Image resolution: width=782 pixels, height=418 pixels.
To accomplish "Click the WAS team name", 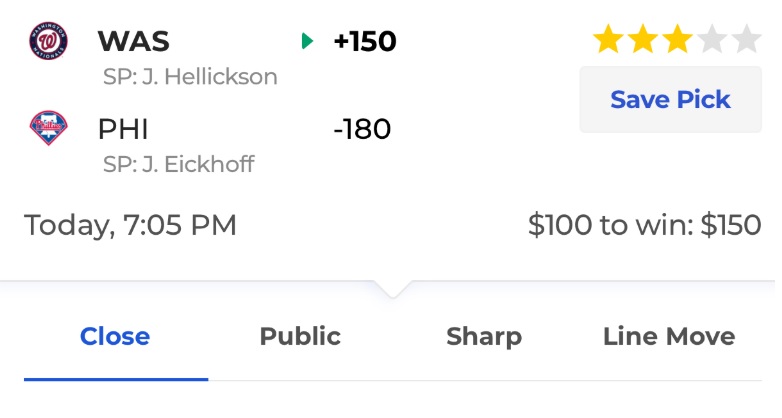I will tap(134, 41).
